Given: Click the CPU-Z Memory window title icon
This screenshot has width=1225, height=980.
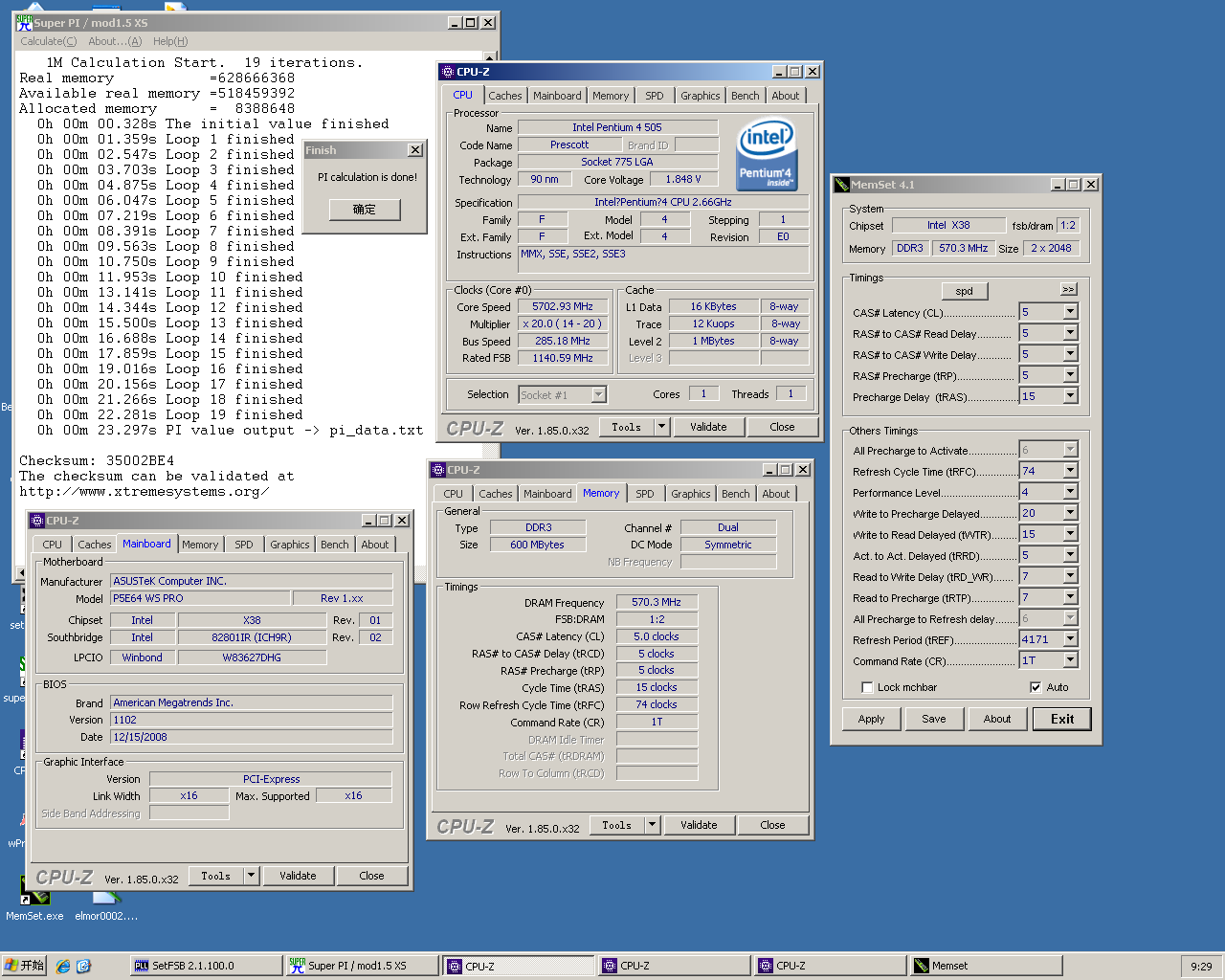Looking at the screenshot, I should (x=438, y=470).
